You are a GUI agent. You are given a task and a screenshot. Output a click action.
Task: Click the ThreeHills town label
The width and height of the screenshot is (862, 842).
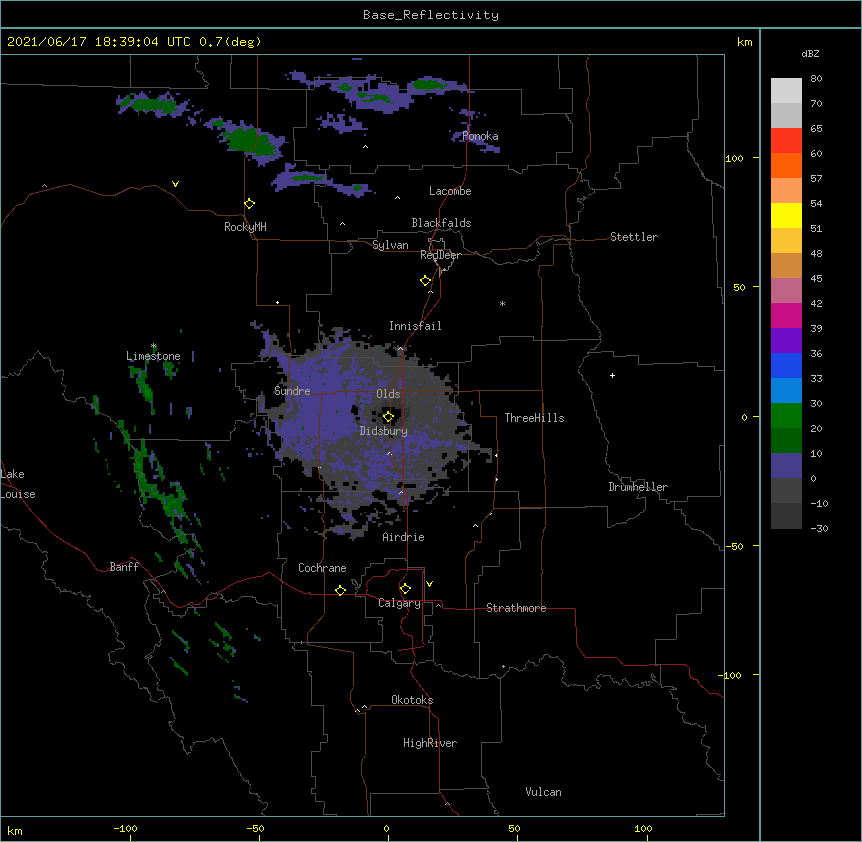[x=534, y=418]
